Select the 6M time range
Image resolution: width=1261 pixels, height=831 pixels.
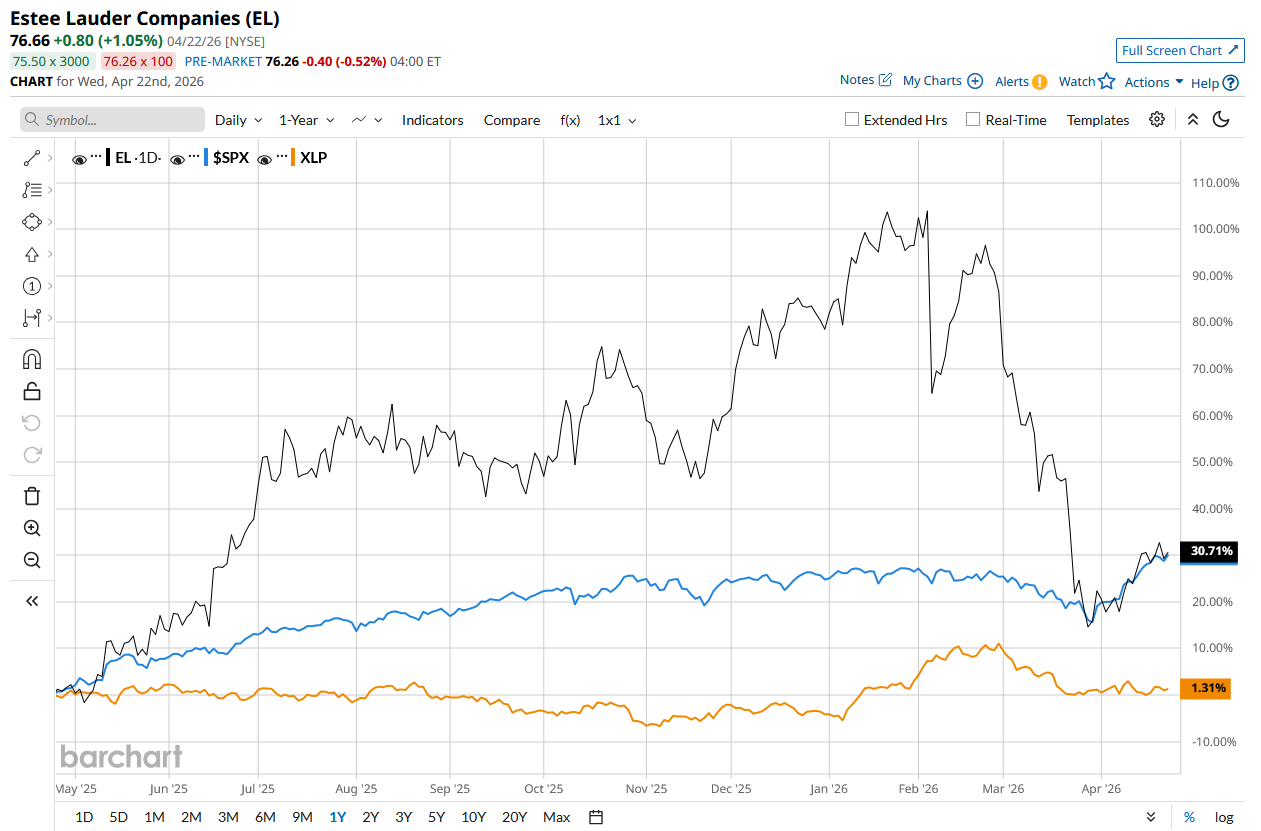265,817
